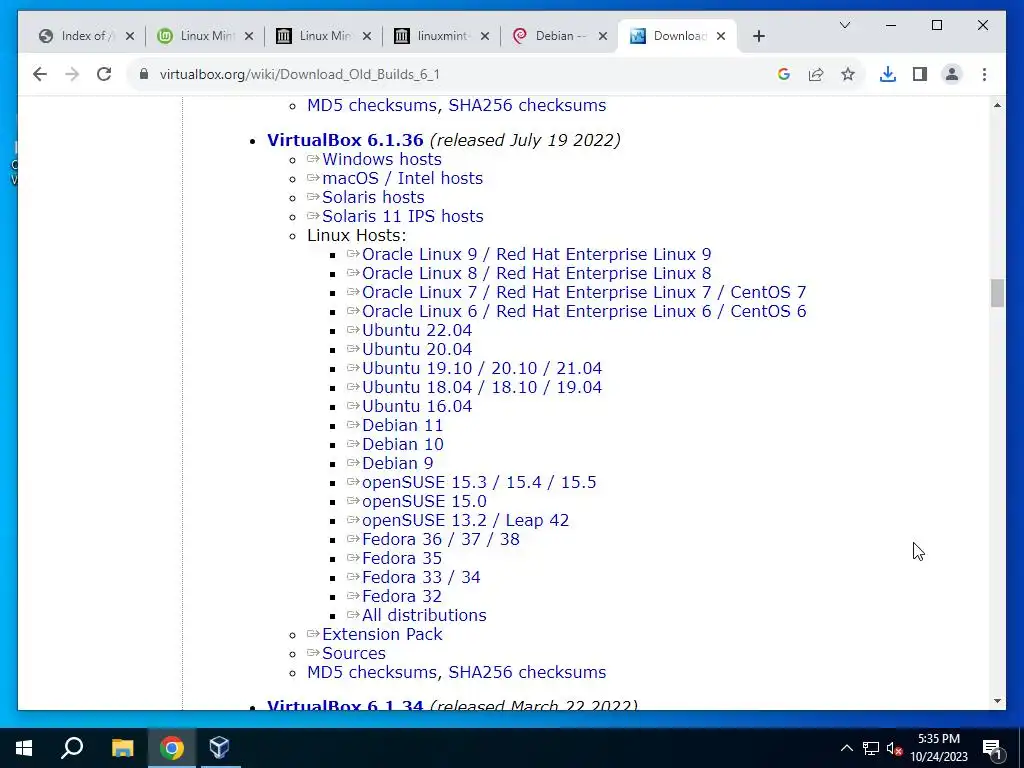Click Ubuntu 18.04 / 18.10 / 19.04 link
The height and width of the screenshot is (768, 1024).
(x=482, y=387)
